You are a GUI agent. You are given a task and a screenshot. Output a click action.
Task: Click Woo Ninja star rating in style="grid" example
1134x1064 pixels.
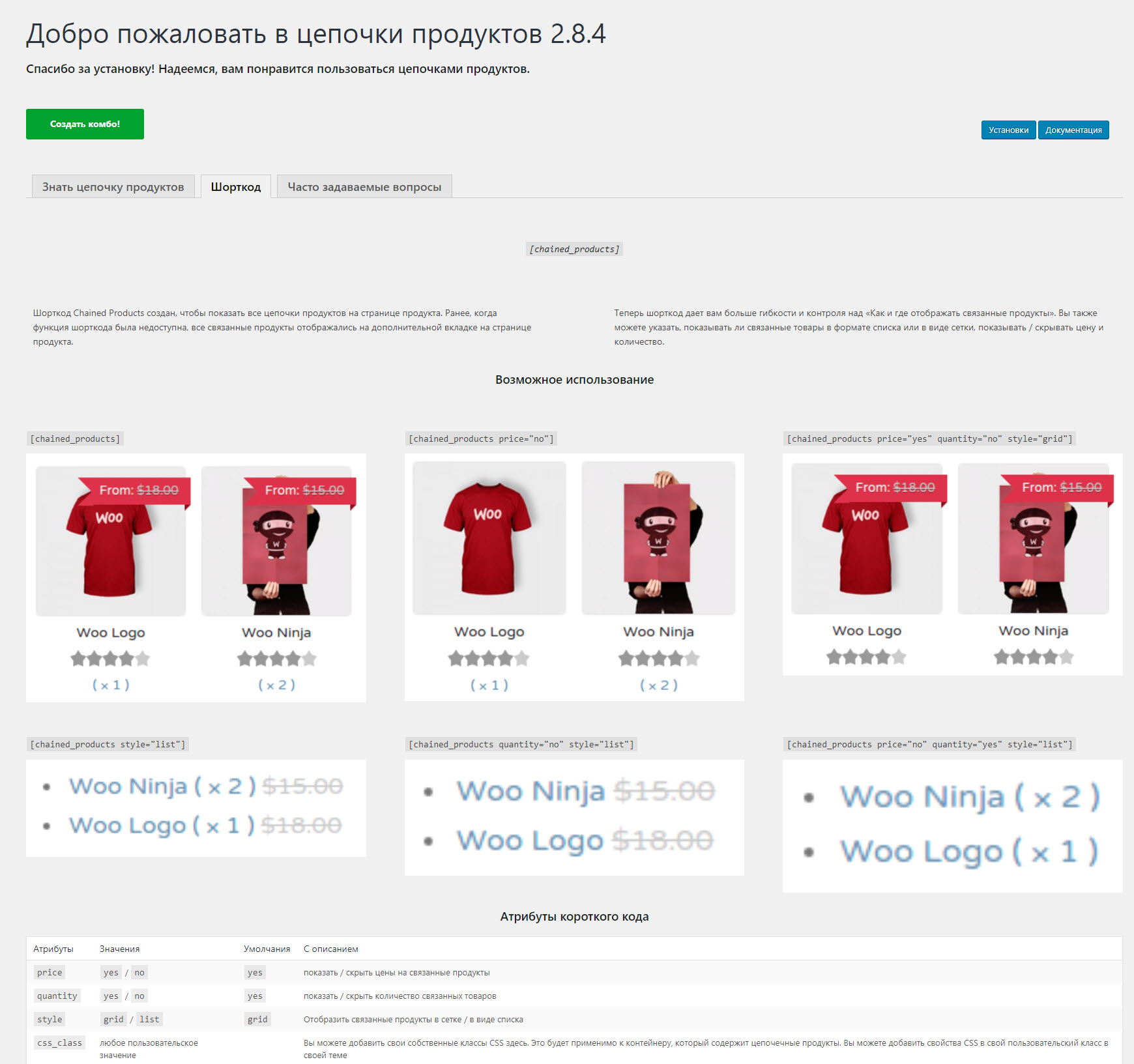[x=1033, y=657]
